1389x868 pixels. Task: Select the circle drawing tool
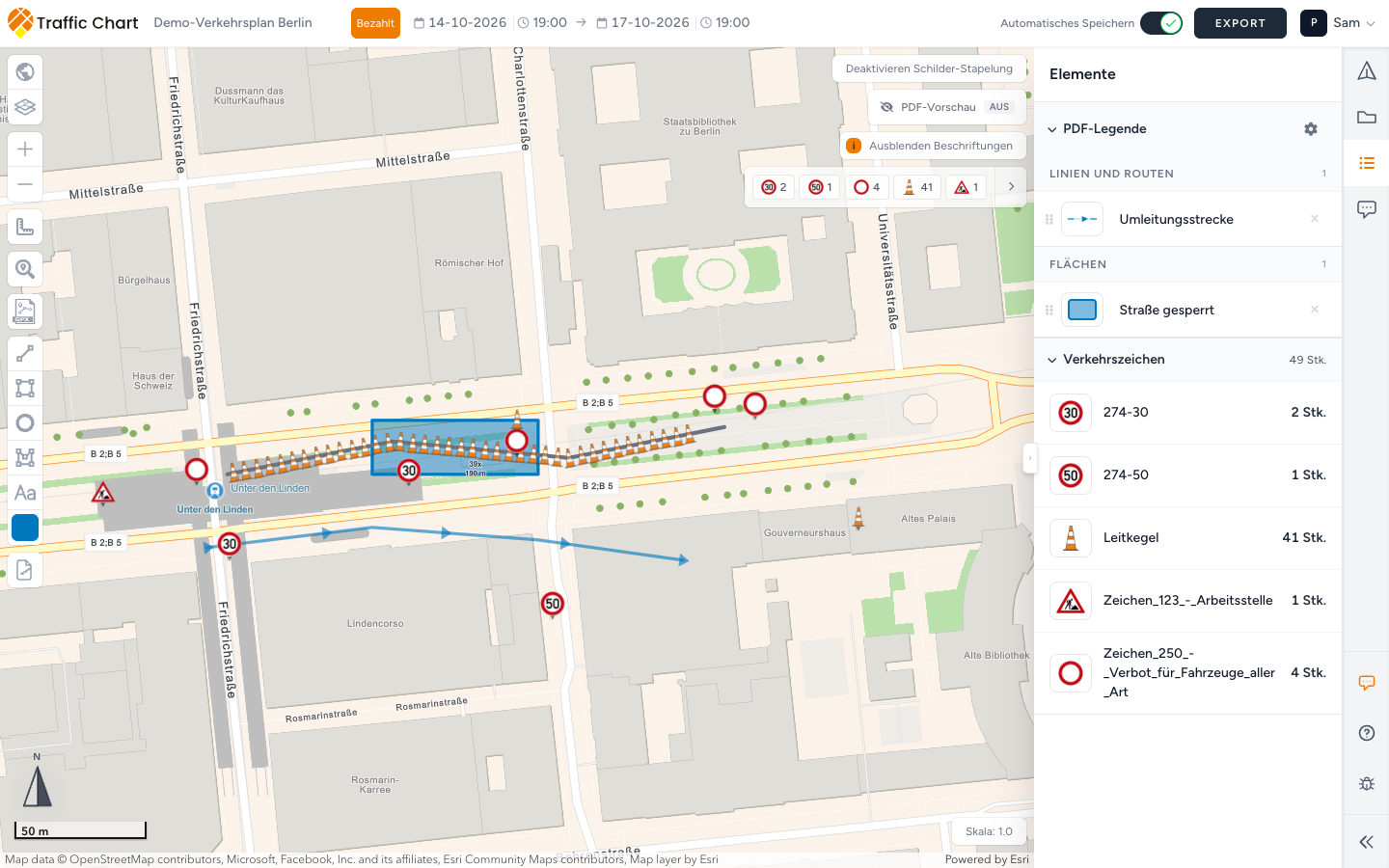[x=25, y=423]
